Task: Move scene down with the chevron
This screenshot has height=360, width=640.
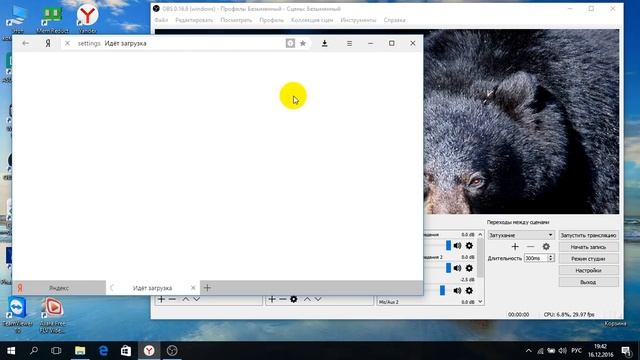Action: point(197,299)
